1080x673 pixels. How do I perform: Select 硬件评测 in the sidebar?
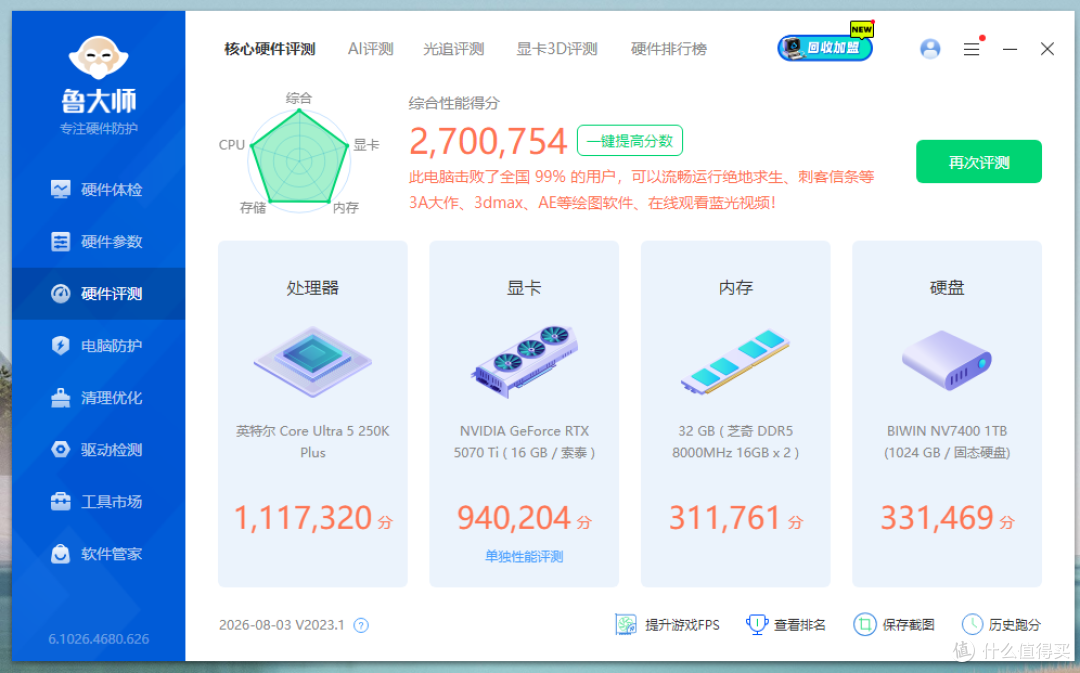click(x=98, y=293)
